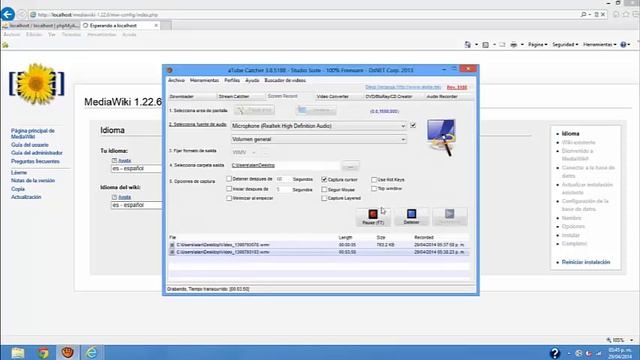Click the aTube Catcher title bar icon

pos(170,70)
